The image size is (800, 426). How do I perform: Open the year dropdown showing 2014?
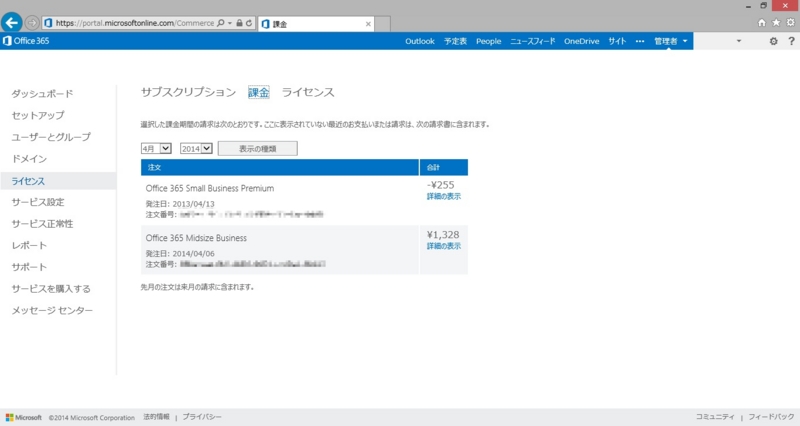click(196, 148)
